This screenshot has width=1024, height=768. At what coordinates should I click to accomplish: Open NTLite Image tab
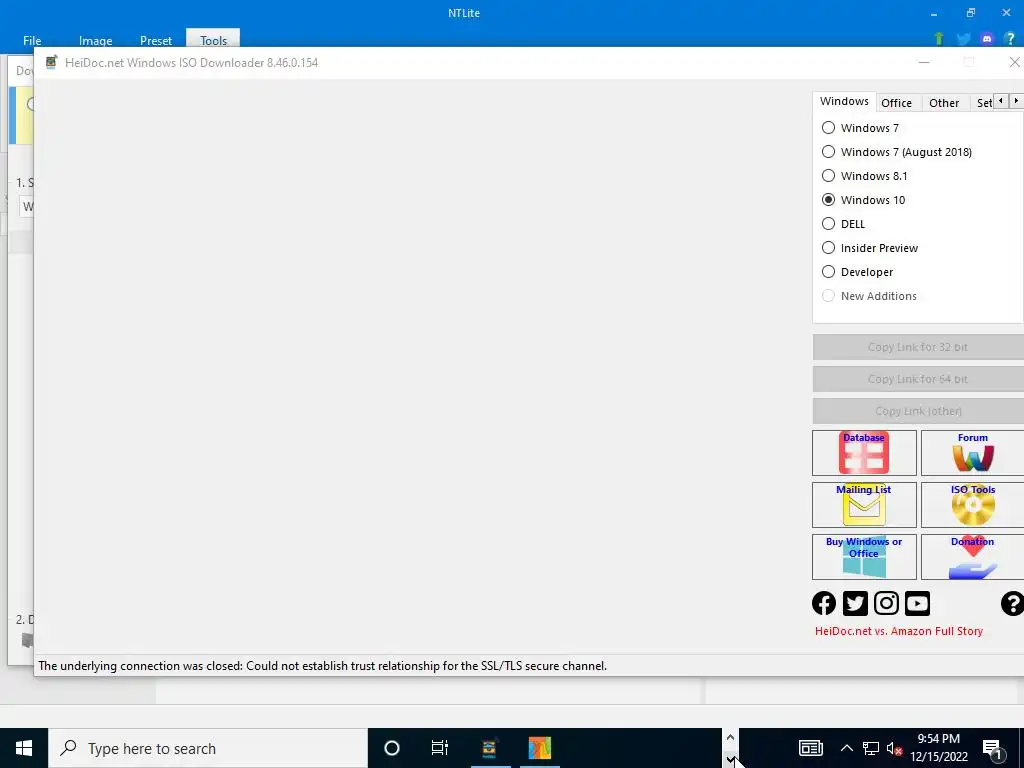point(95,40)
